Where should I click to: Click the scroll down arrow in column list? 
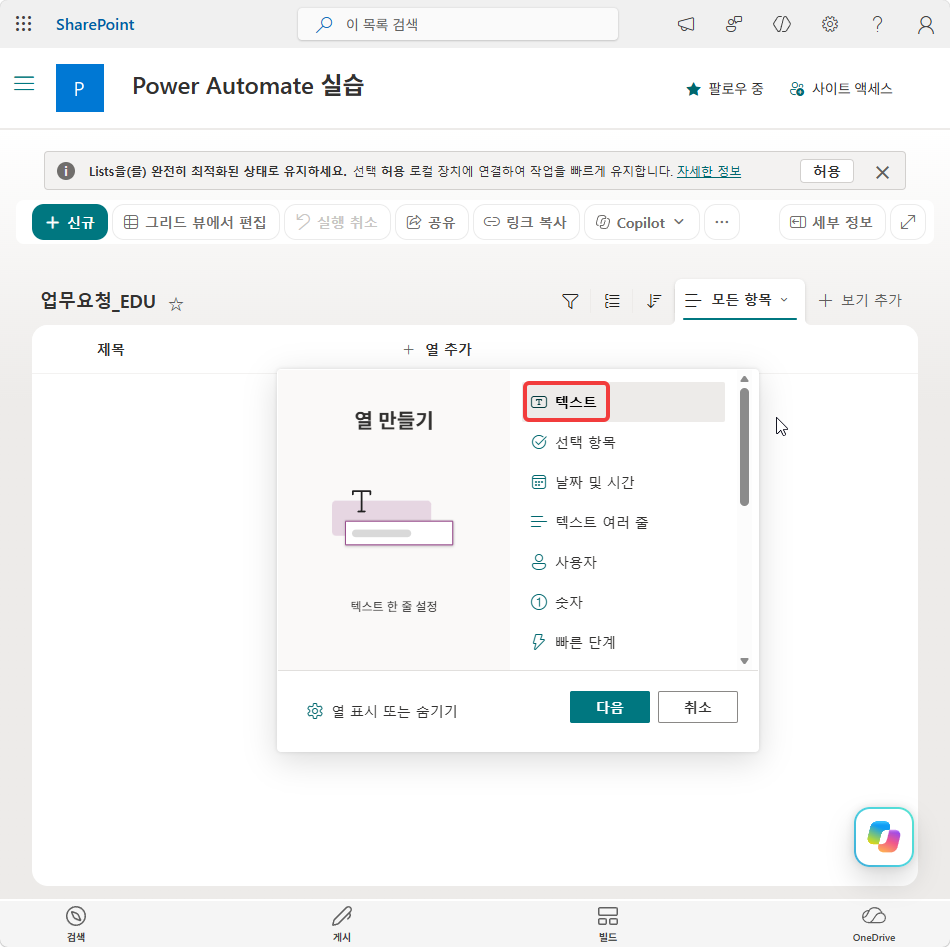tap(745, 661)
